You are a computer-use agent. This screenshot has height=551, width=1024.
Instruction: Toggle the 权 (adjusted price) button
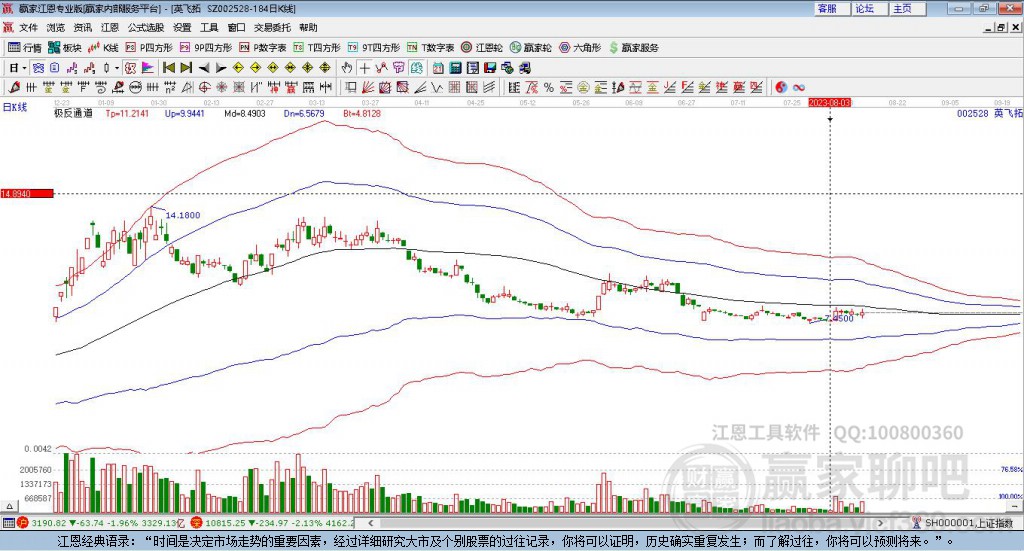pyautogui.click(x=131, y=68)
